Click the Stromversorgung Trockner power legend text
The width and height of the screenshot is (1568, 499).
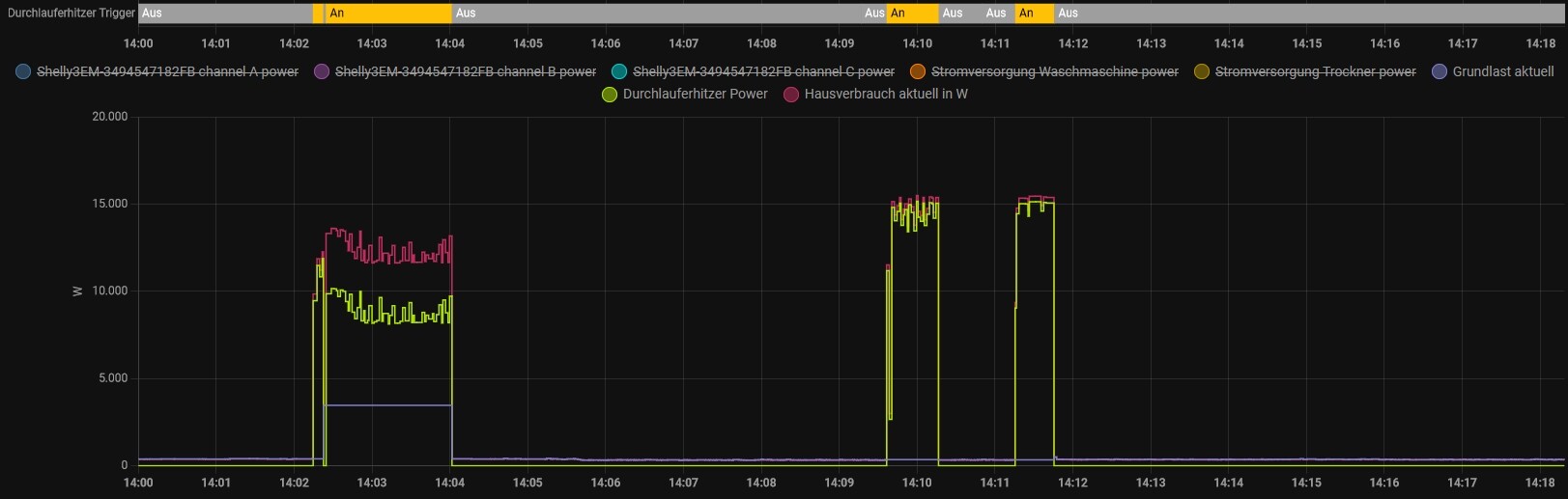click(1315, 71)
